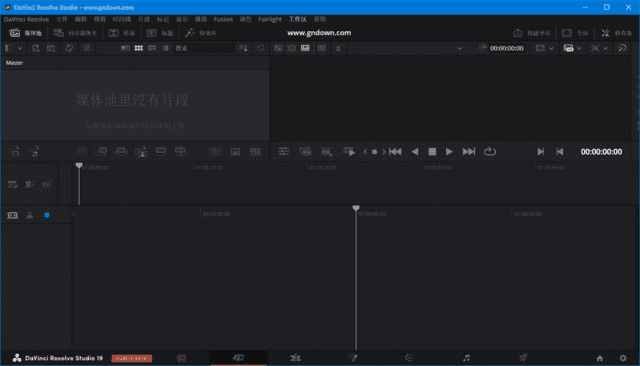Click the Place on Top edit icon
Image resolution: width=640 pixels, height=366 pixels.
[x=161, y=152]
